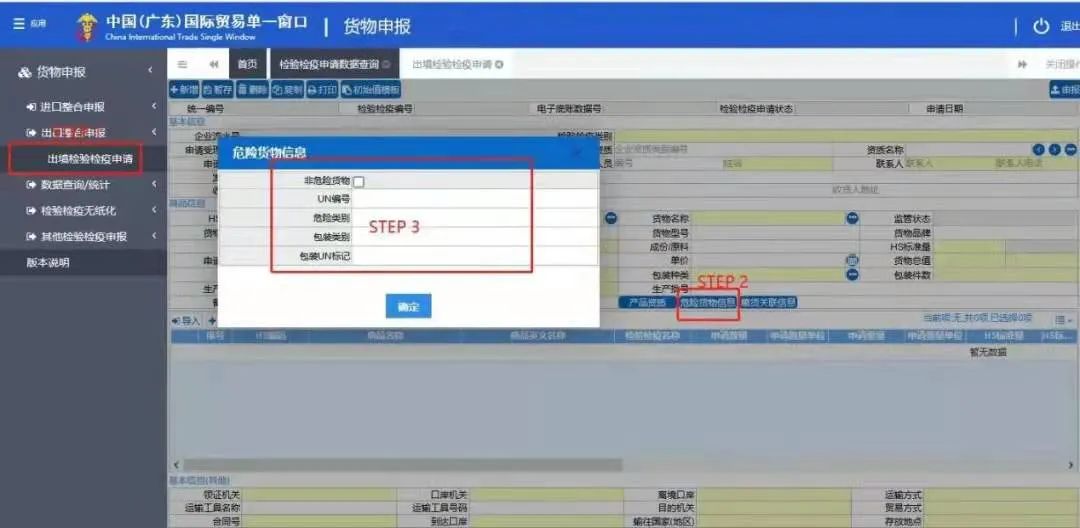Viewport: 1080px width, 528px height.
Task: Click the 运输方式 input field
Action: tap(1001, 495)
